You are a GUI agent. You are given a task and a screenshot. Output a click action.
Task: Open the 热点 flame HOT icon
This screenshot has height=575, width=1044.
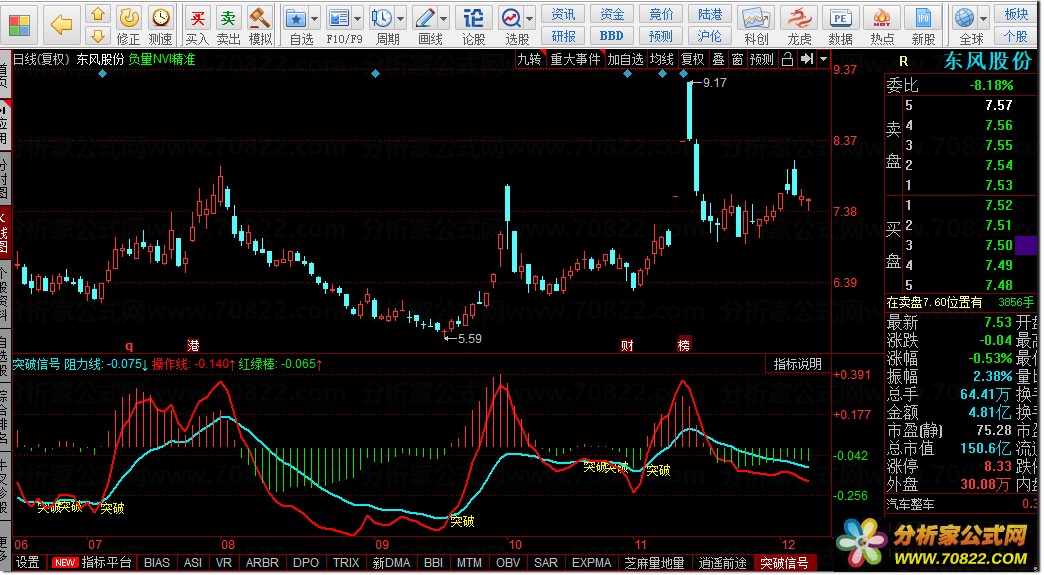882,18
